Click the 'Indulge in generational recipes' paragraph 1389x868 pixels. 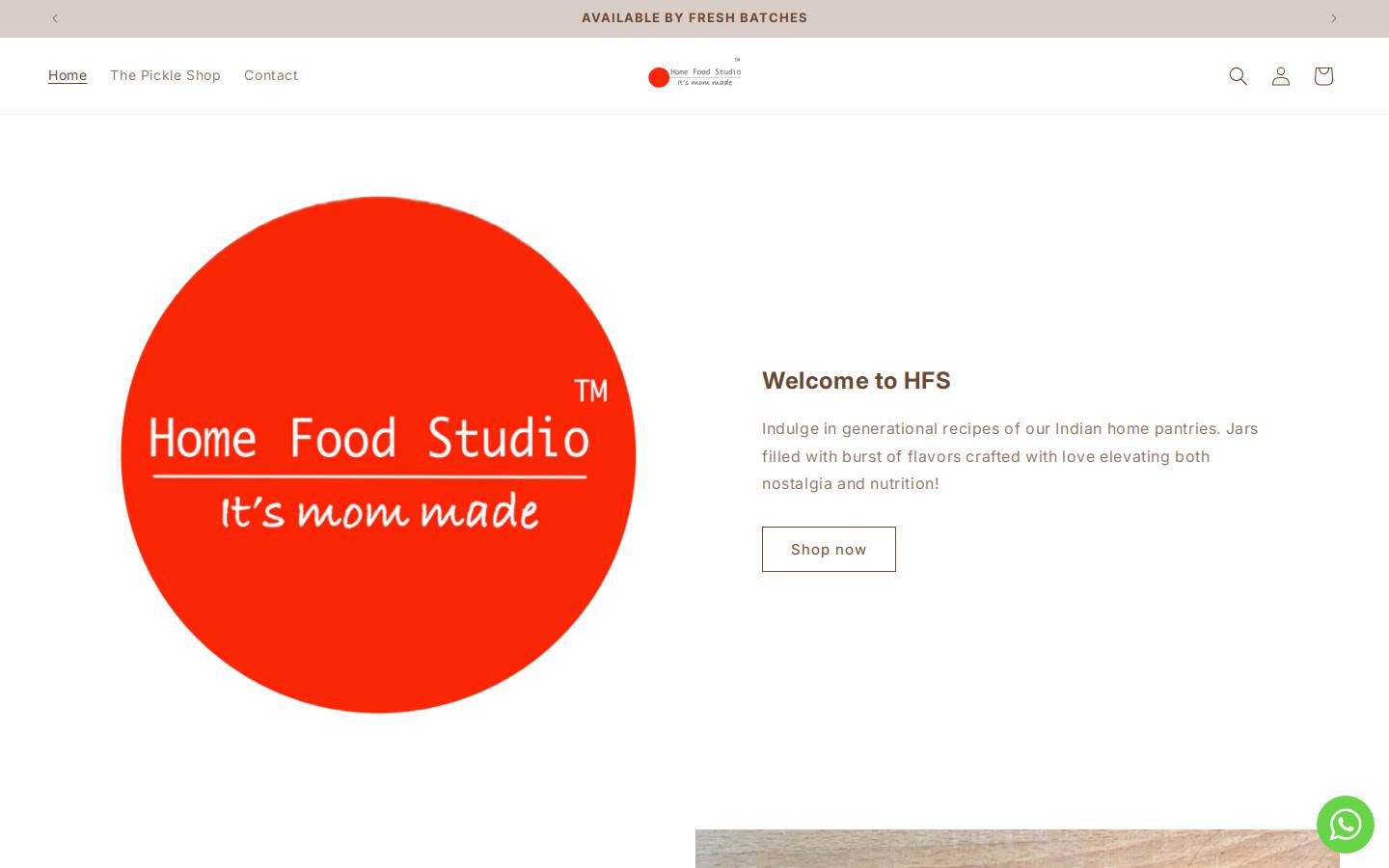pyautogui.click(x=1010, y=456)
